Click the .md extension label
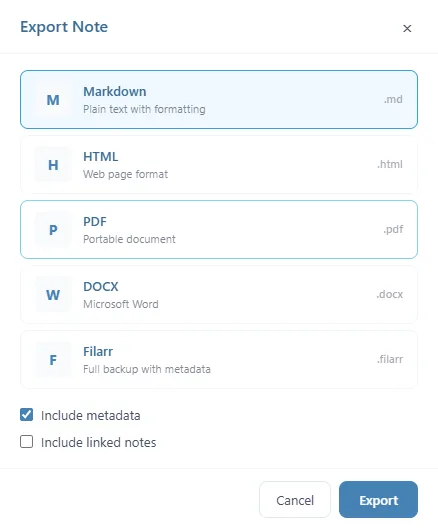Viewport: 438px width, 530px height. pyautogui.click(x=393, y=99)
